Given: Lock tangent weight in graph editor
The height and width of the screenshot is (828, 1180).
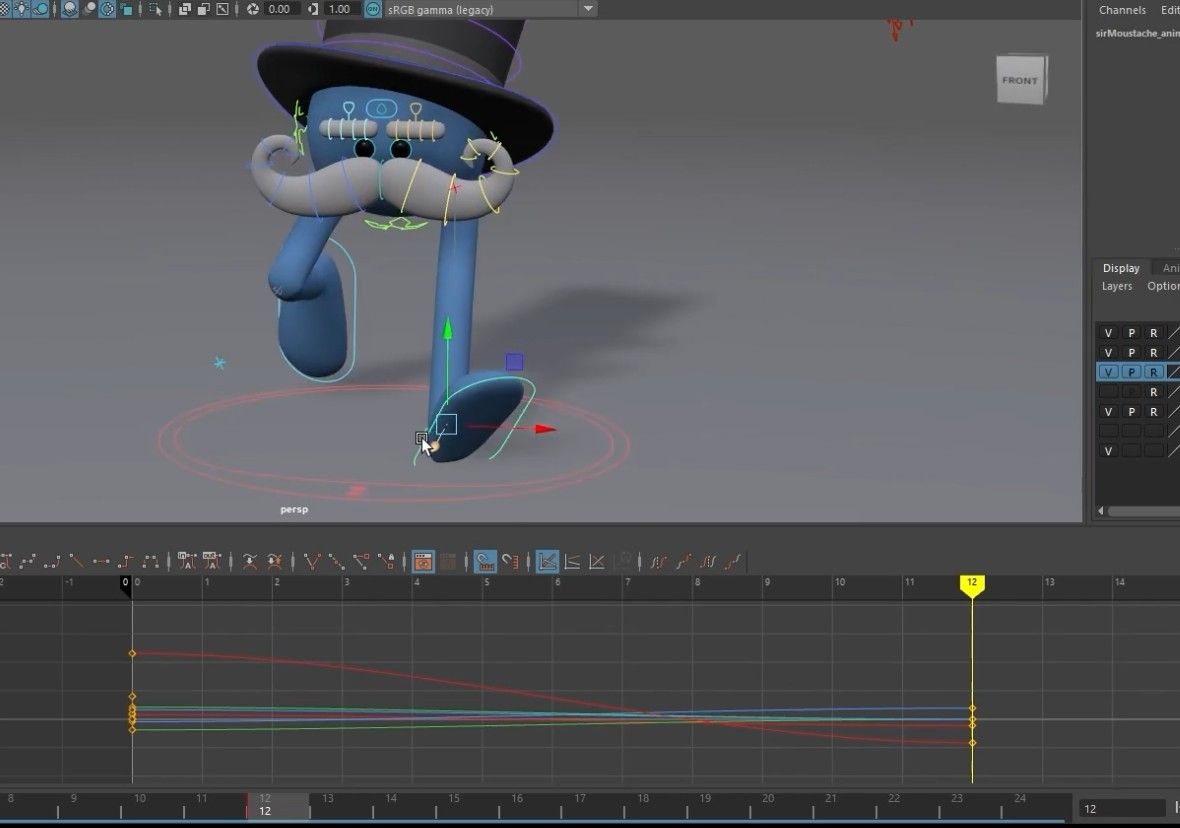Looking at the screenshot, I should pos(387,561).
